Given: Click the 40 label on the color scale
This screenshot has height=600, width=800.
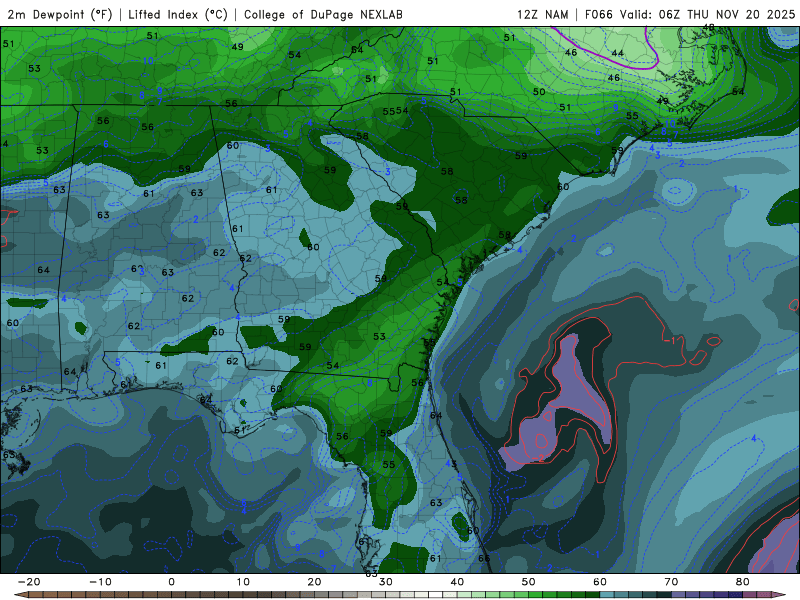Looking at the screenshot, I should [457, 582].
